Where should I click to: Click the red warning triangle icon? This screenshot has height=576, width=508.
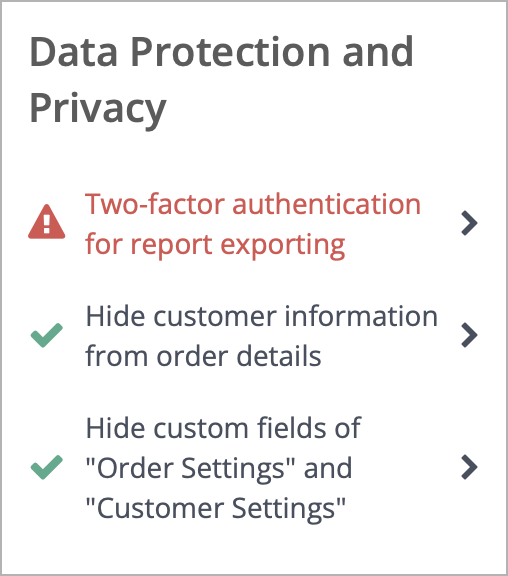[47, 222]
